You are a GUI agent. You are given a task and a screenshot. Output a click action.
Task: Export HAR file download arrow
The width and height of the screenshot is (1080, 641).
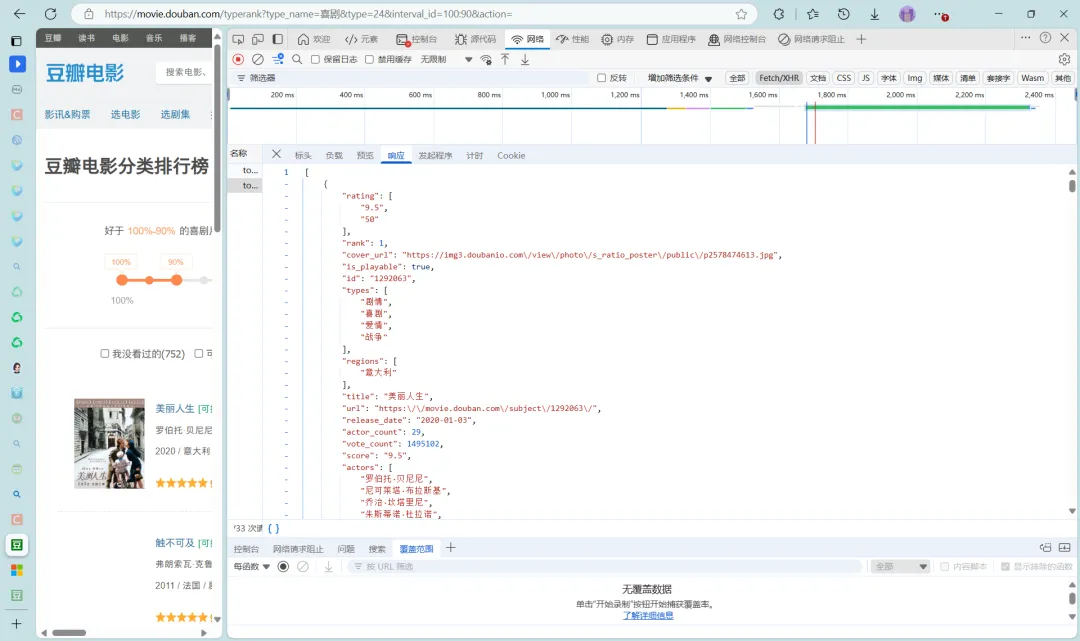(x=525, y=59)
